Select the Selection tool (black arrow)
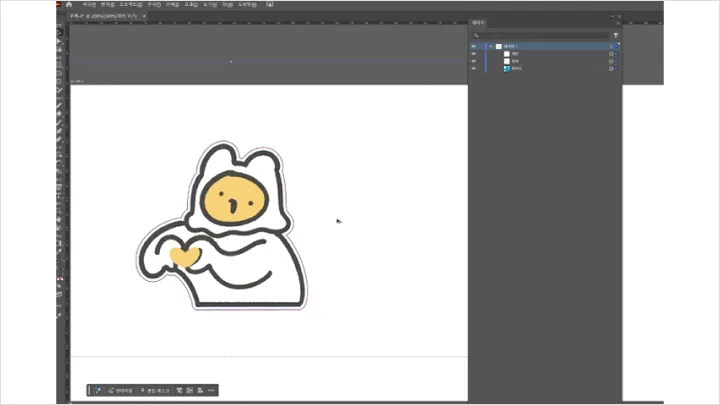 click(59, 32)
